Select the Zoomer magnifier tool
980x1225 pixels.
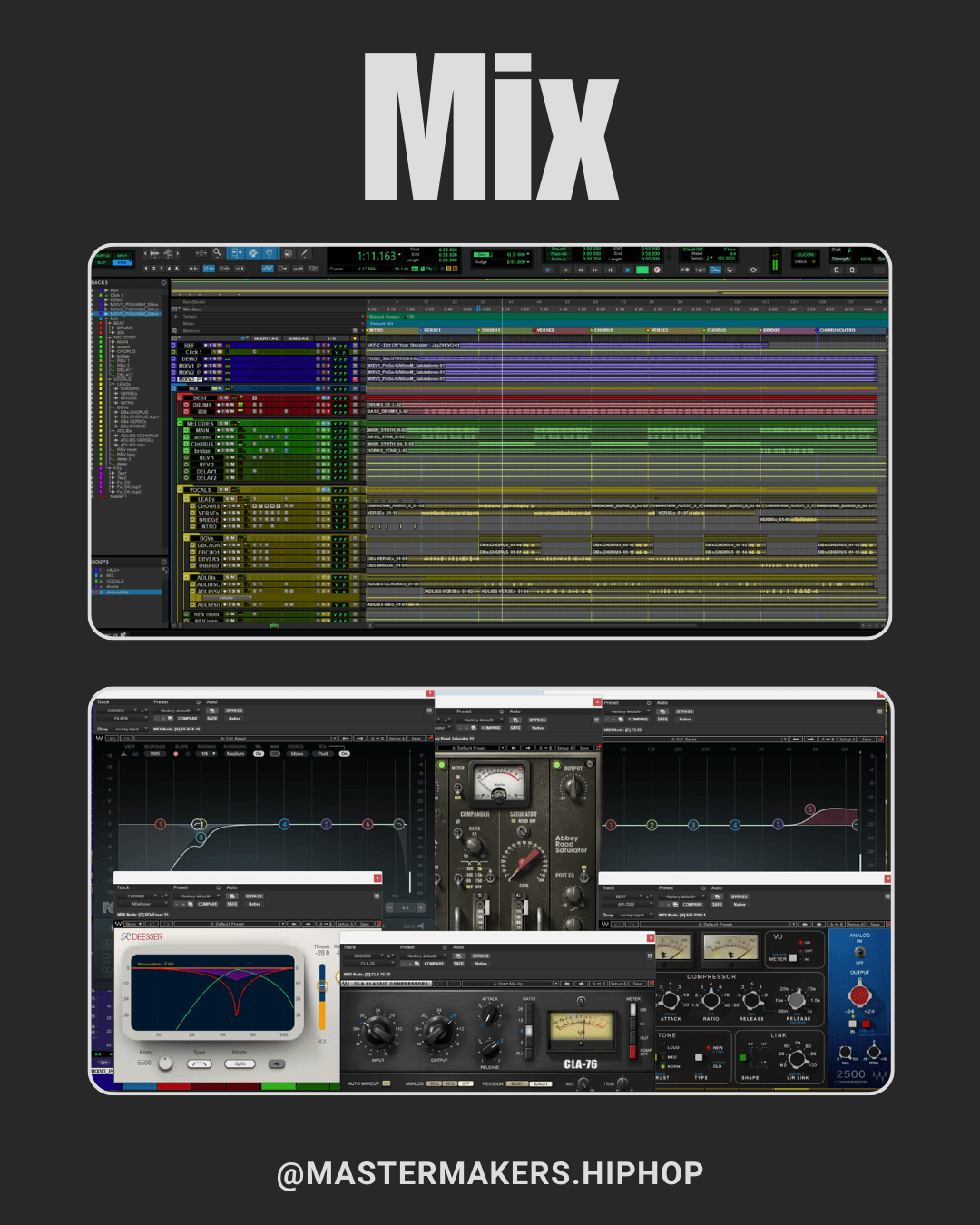pos(217,253)
